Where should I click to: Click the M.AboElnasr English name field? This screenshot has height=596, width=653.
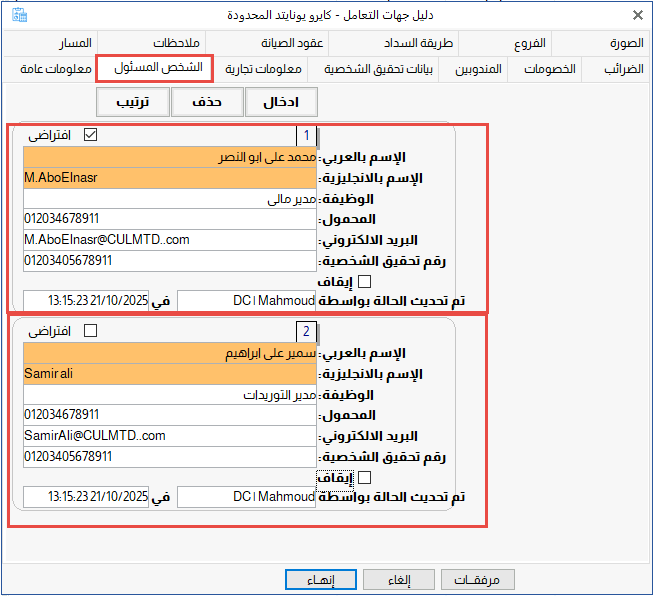(x=168, y=178)
